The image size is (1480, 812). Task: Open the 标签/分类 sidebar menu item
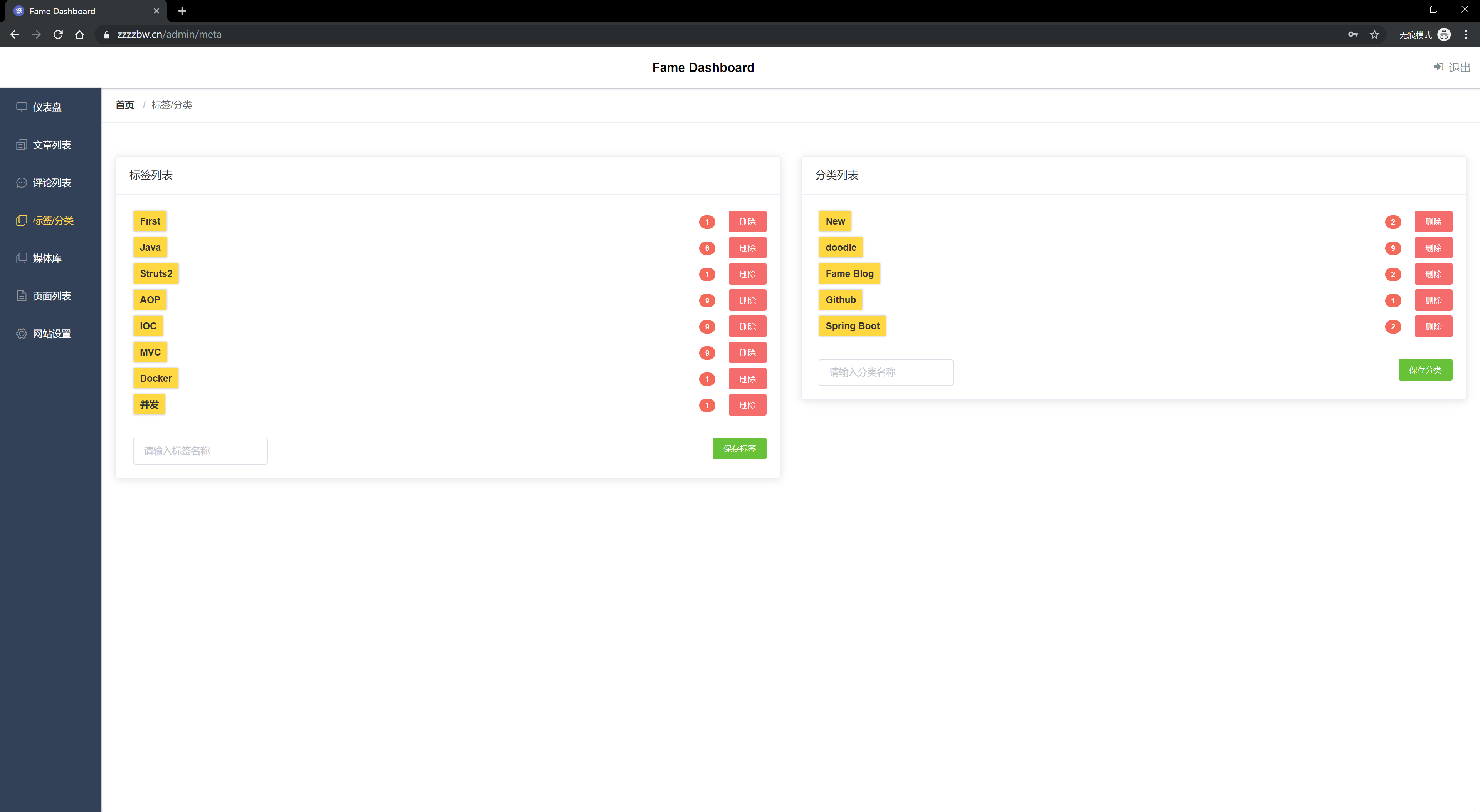tap(53, 220)
